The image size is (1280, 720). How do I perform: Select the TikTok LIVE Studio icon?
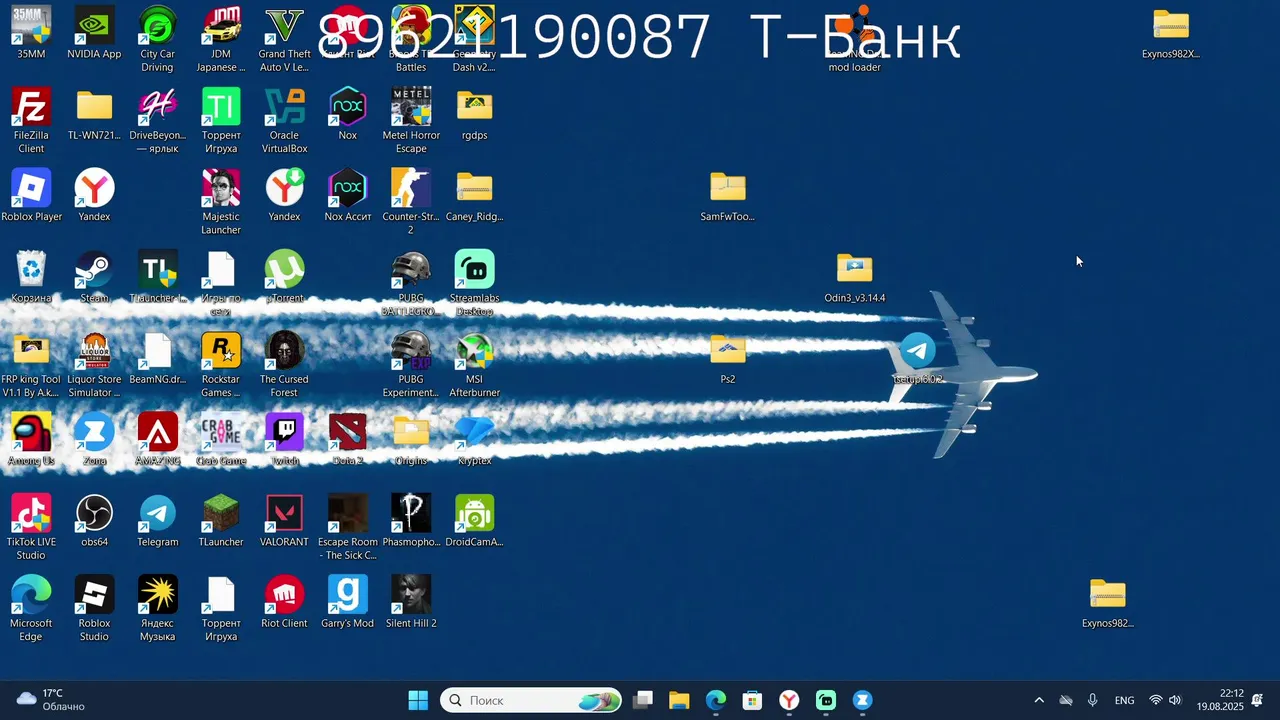31,513
